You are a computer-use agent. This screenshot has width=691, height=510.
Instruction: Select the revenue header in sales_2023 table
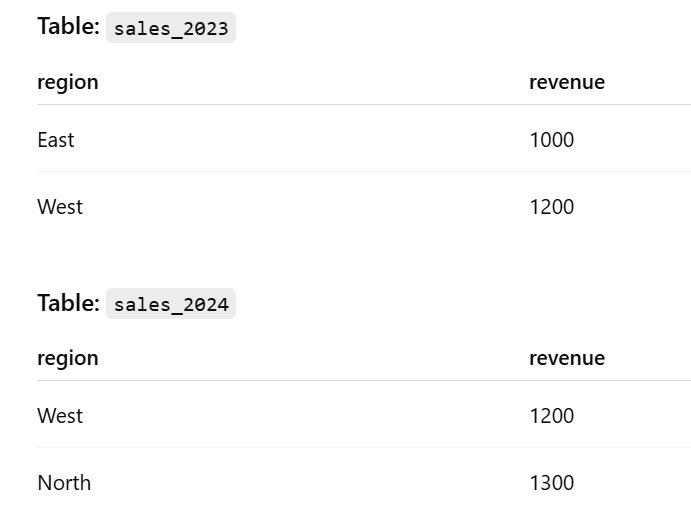click(x=567, y=82)
